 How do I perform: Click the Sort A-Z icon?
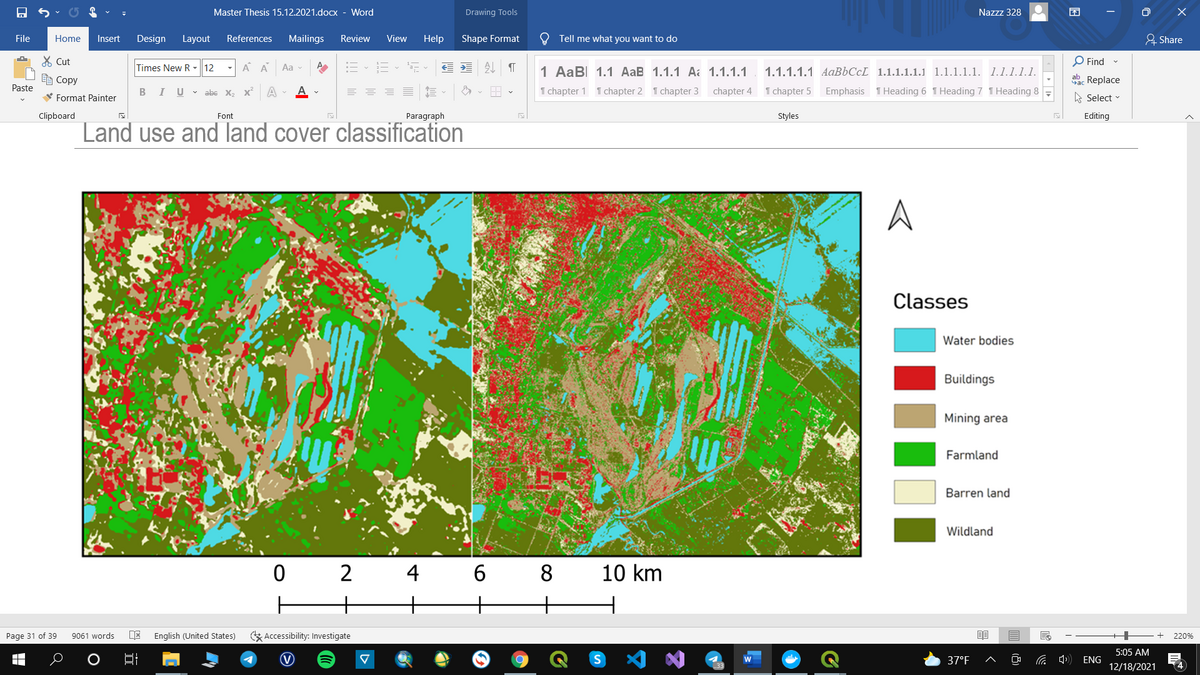click(492, 68)
